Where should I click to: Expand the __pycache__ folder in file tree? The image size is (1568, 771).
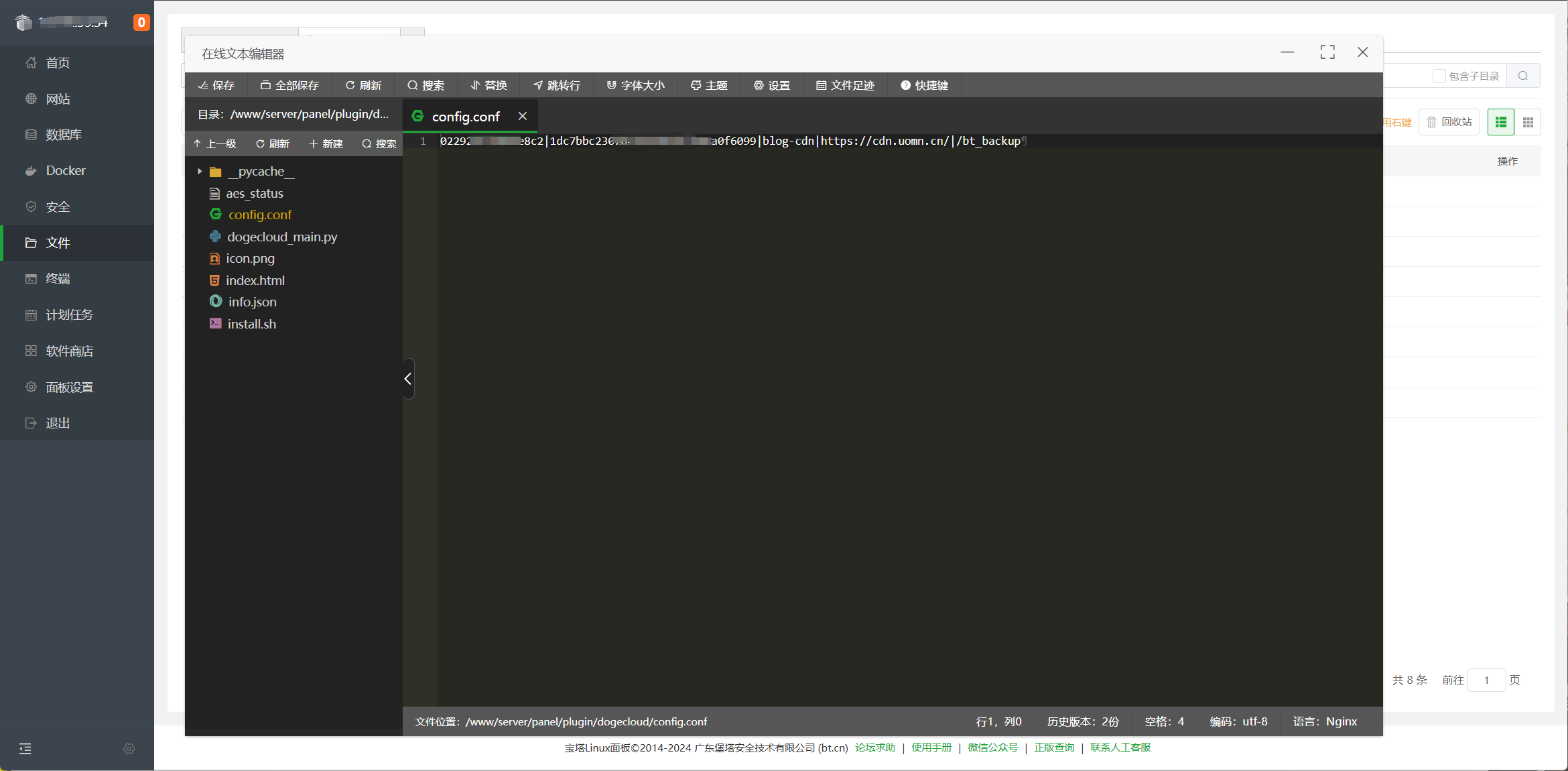199,171
